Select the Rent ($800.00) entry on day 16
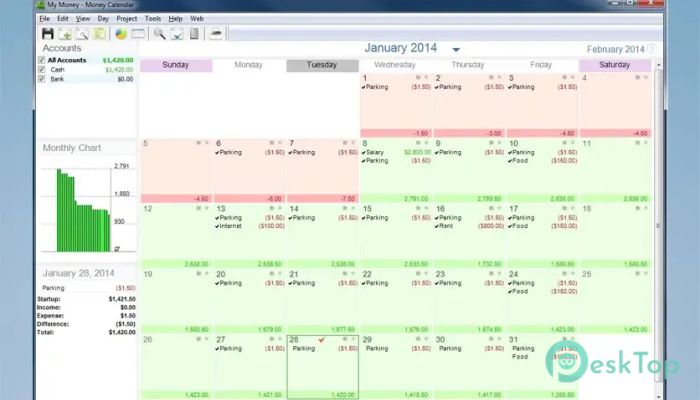The height and width of the screenshot is (400, 700). pyautogui.click(x=469, y=226)
